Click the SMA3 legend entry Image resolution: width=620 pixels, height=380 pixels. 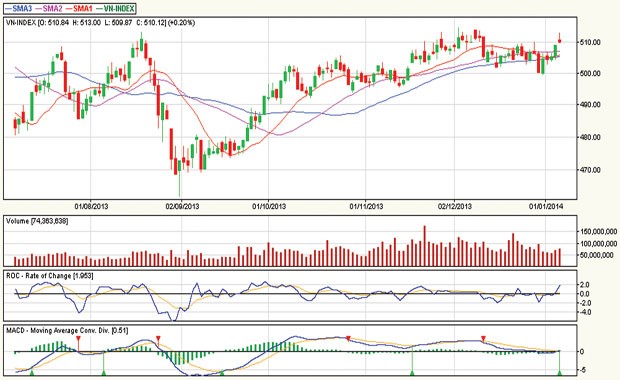click(19, 8)
